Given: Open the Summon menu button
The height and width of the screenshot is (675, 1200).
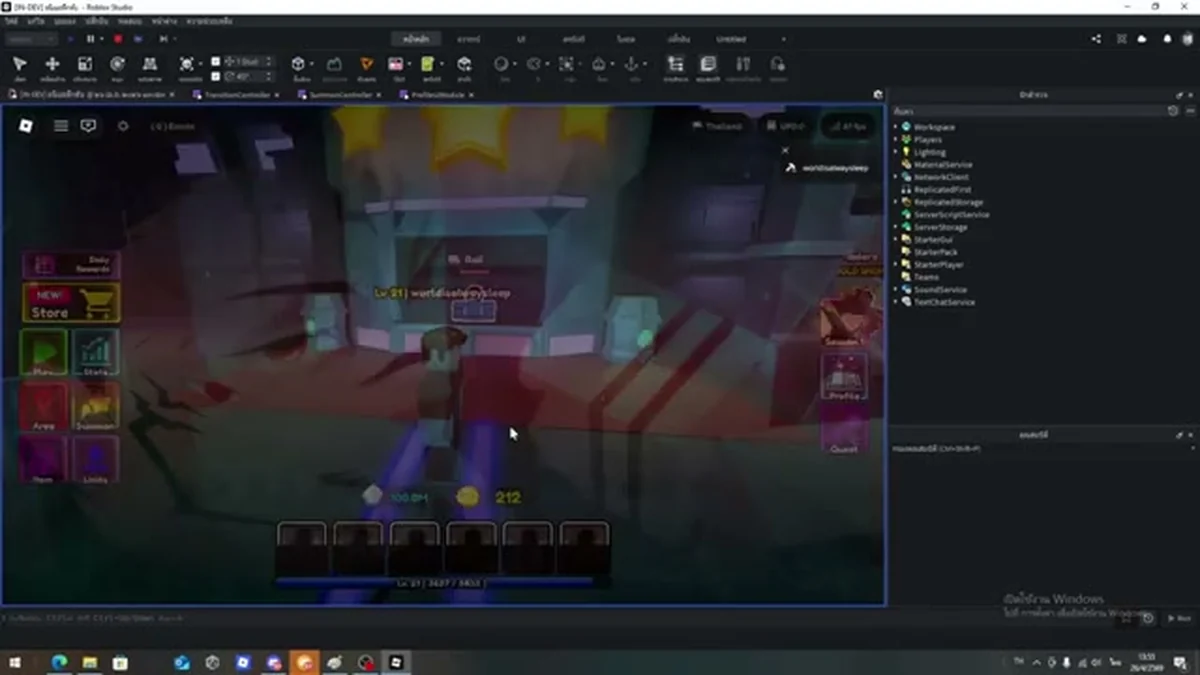Looking at the screenshot, I should coord(96,408).
